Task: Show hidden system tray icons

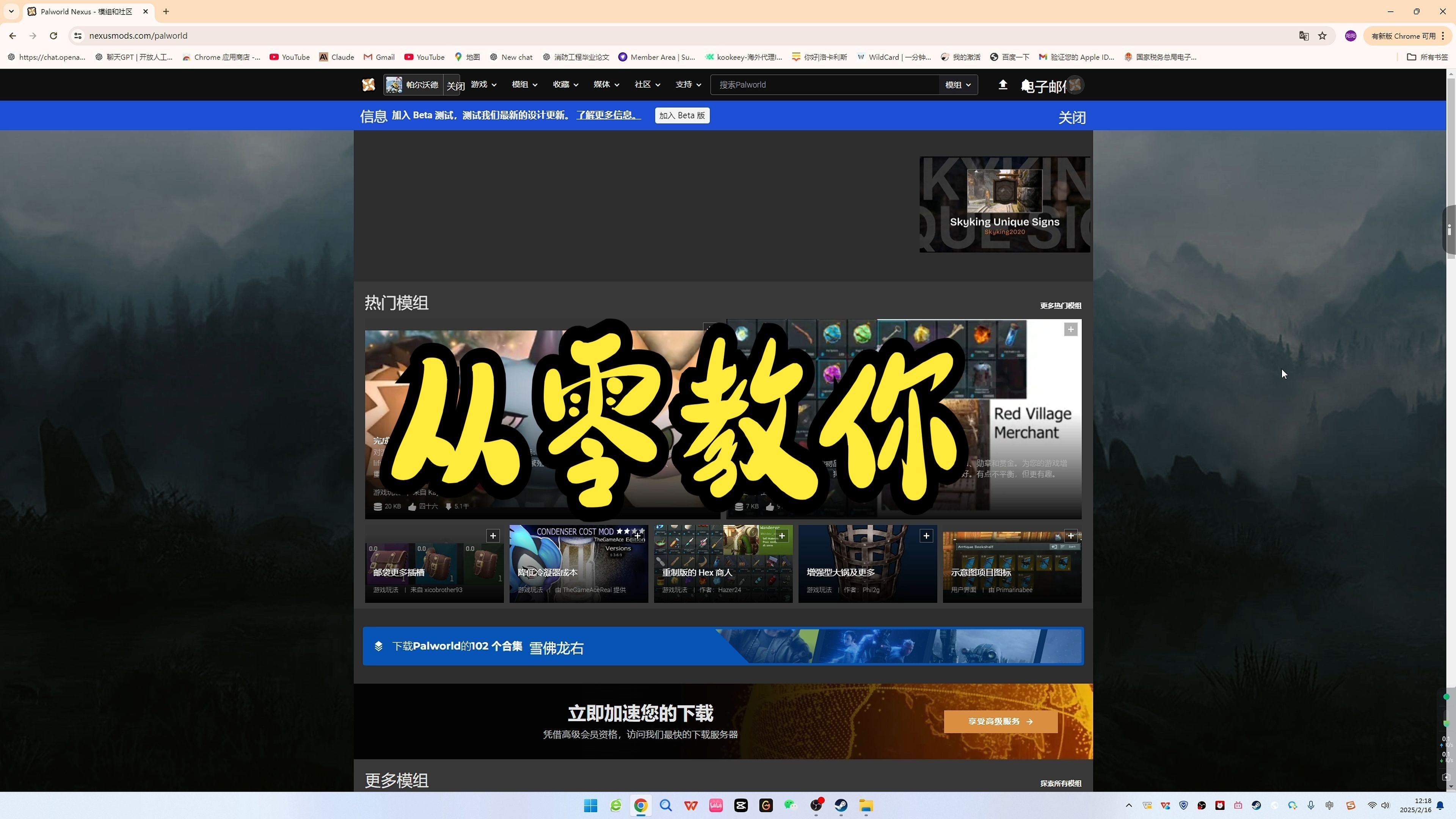Action: coord(1129,805)
